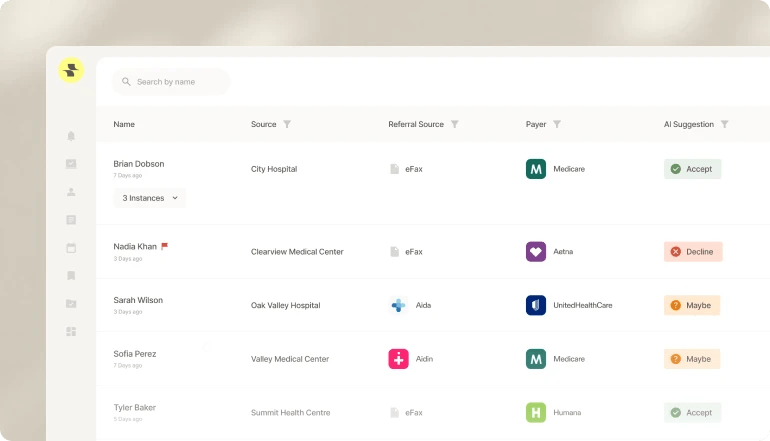Open the checked folder sidebar icon
The width and height of the screenshot is (770, 441).
click(71, 303)
